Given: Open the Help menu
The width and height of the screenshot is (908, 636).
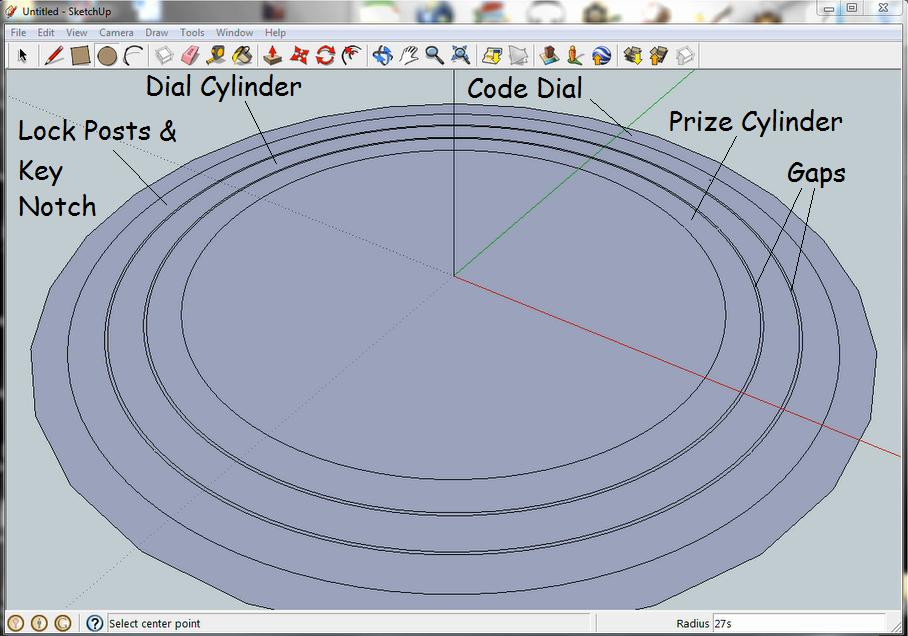Looking at the screenshot, I should [275, 32].
